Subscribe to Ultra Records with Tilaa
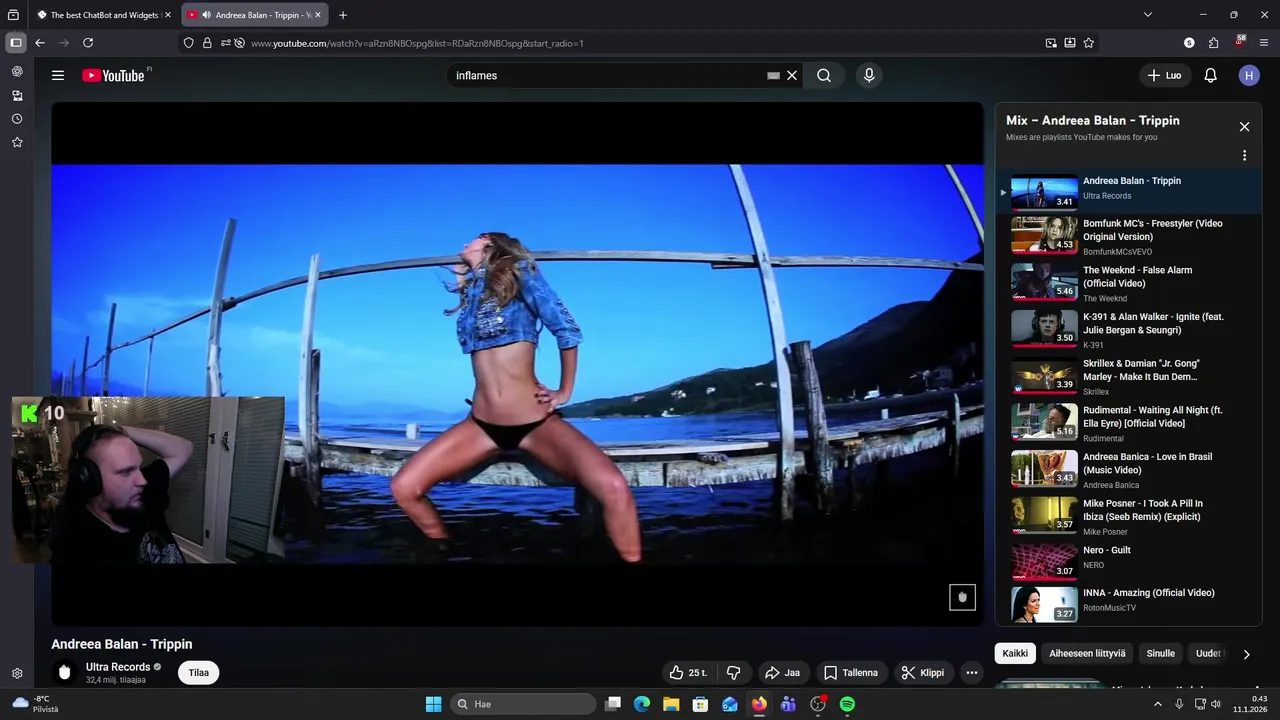Viewport: 1280px width, 720px height. [x=199, y=673]
